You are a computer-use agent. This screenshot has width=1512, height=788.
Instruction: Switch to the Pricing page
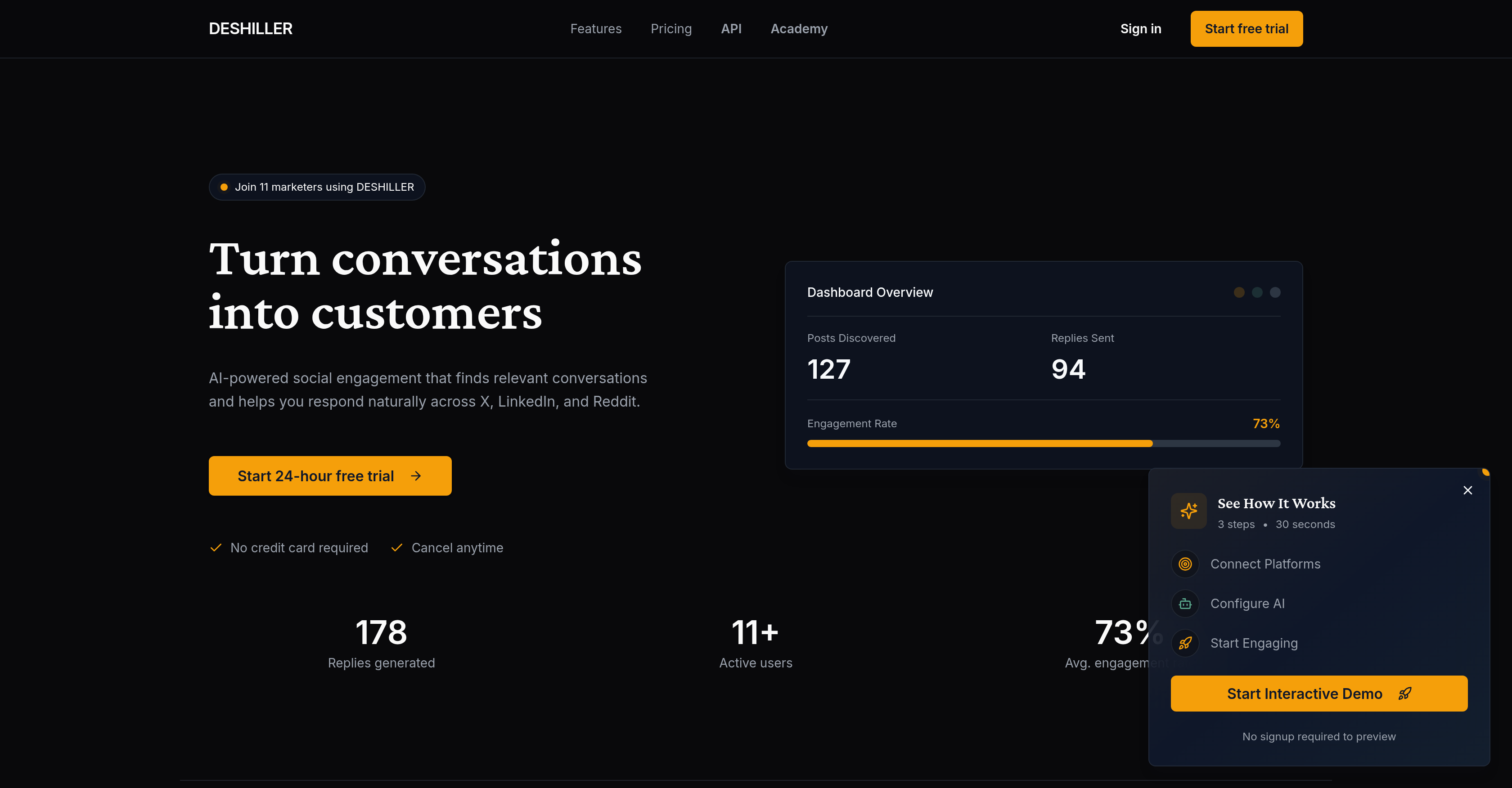coord(671,28)
